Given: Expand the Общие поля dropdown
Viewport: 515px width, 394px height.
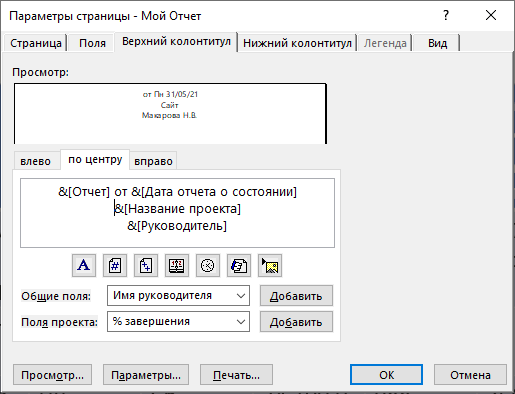Looking at the screenshot, I should 241,296.
